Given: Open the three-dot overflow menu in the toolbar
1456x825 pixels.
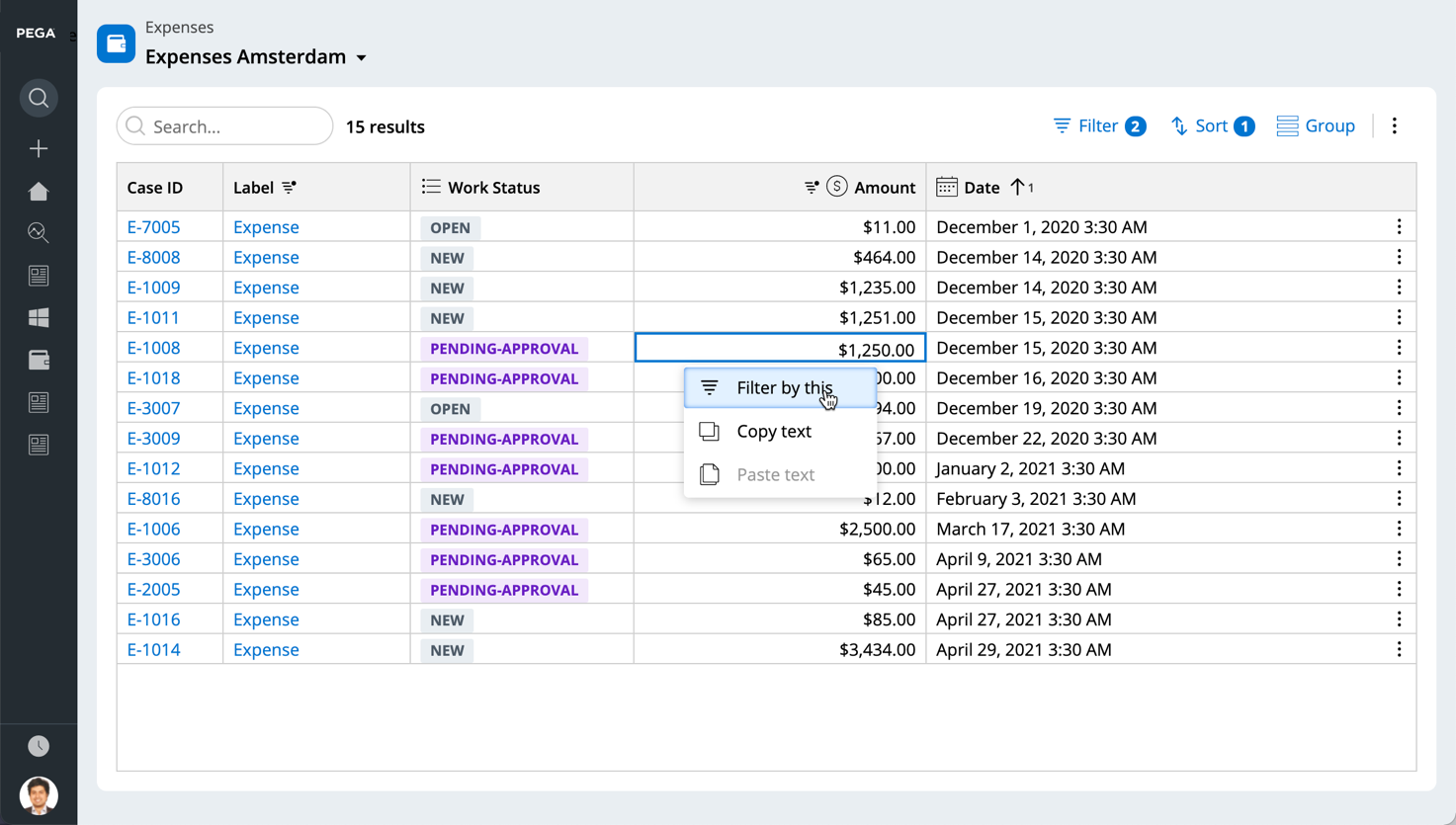Looking at the screenshot, I should coord(1395,125).
